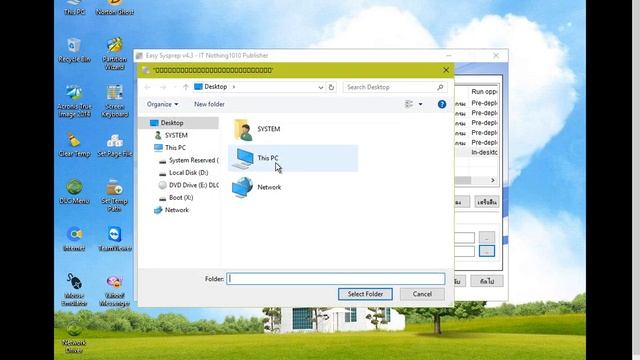
Task: Click the search magnifier icon
Action: pyautogui.click(x=440, y=87)
